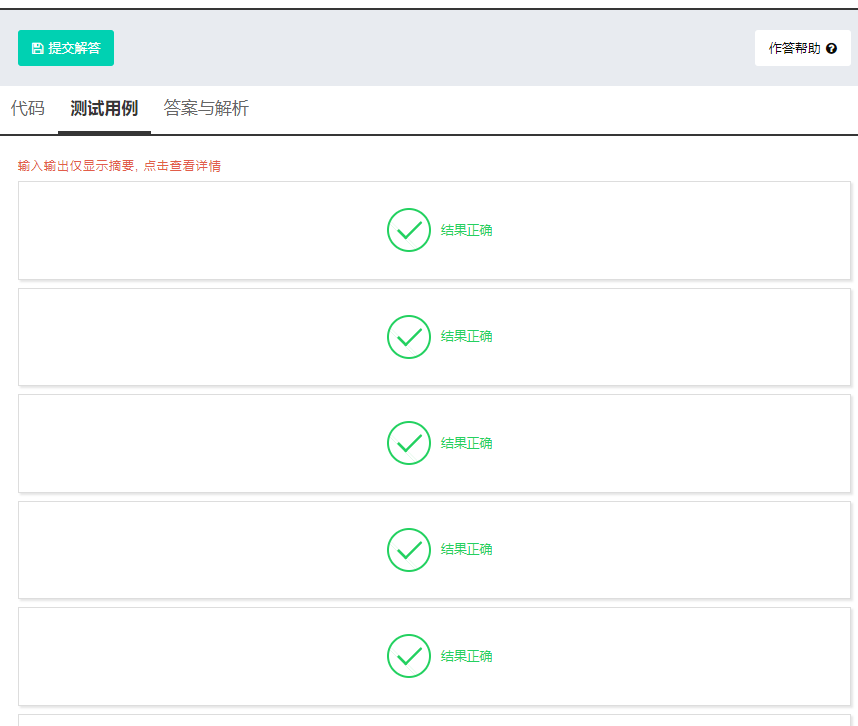Click the question mark help icon
This screenshot has width=858, height=726.
(831, 48)
